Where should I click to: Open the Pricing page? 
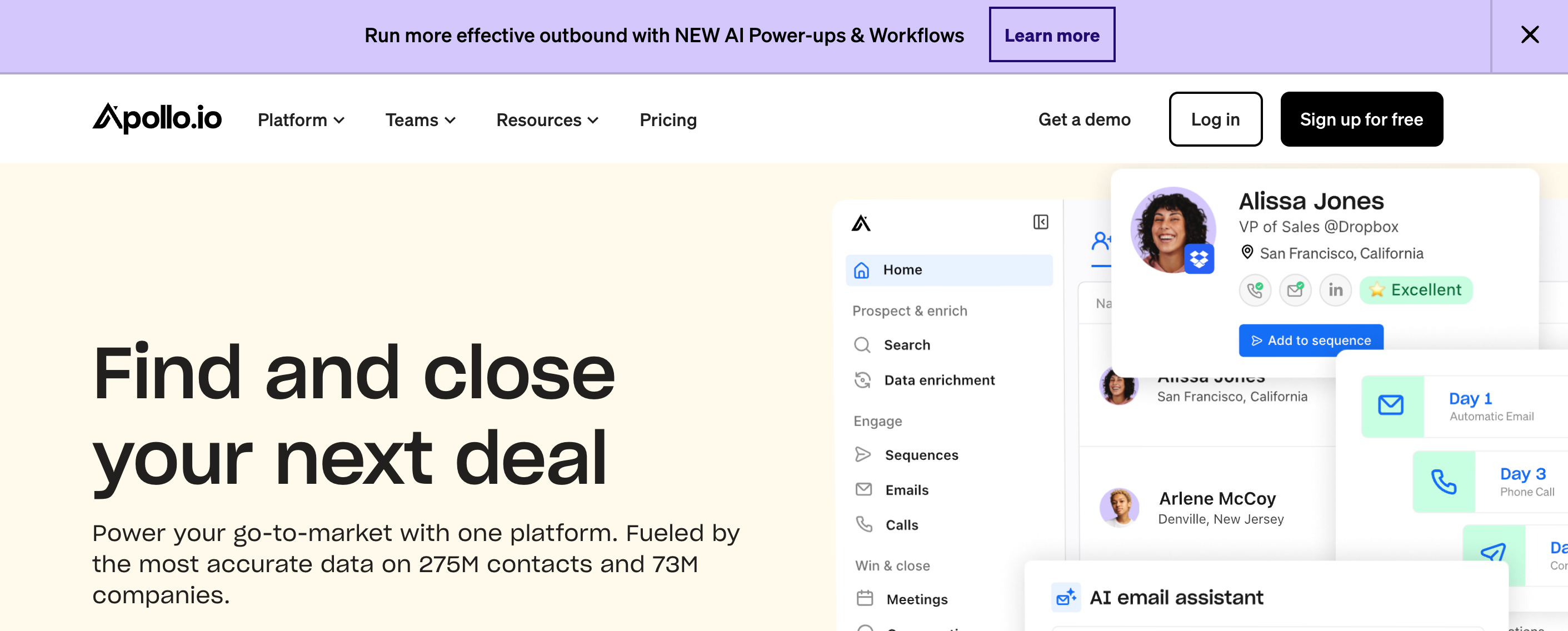668,119
